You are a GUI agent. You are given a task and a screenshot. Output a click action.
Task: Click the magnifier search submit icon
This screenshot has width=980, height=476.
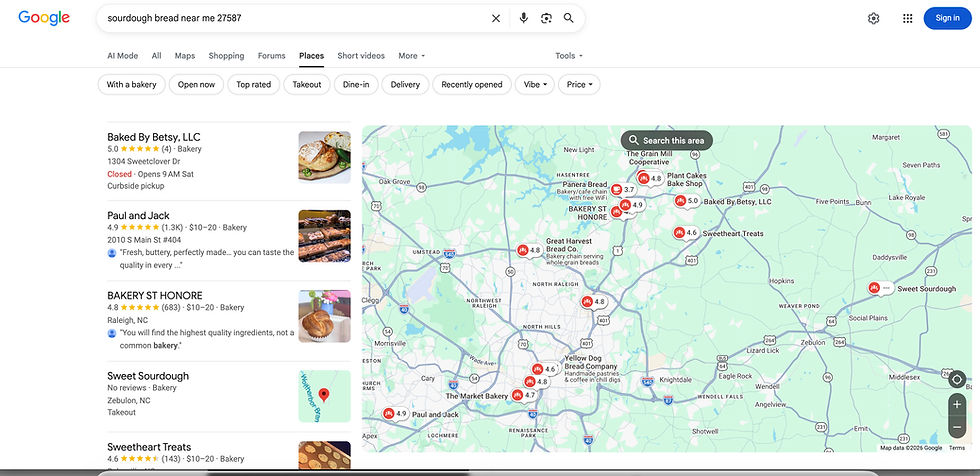click(x=569, y=18)
